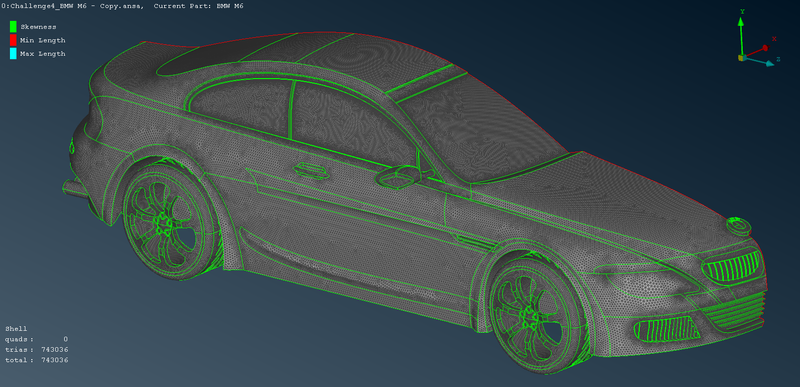Select the Max Length legend label
This screenshot has height=387, width=800.
(x=42, y=54)
